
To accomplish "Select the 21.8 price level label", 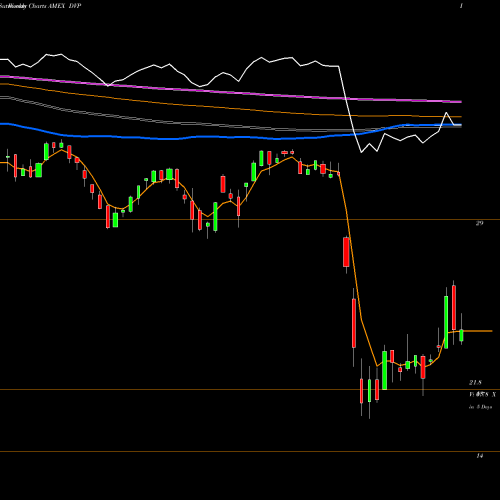I will 475,382.
